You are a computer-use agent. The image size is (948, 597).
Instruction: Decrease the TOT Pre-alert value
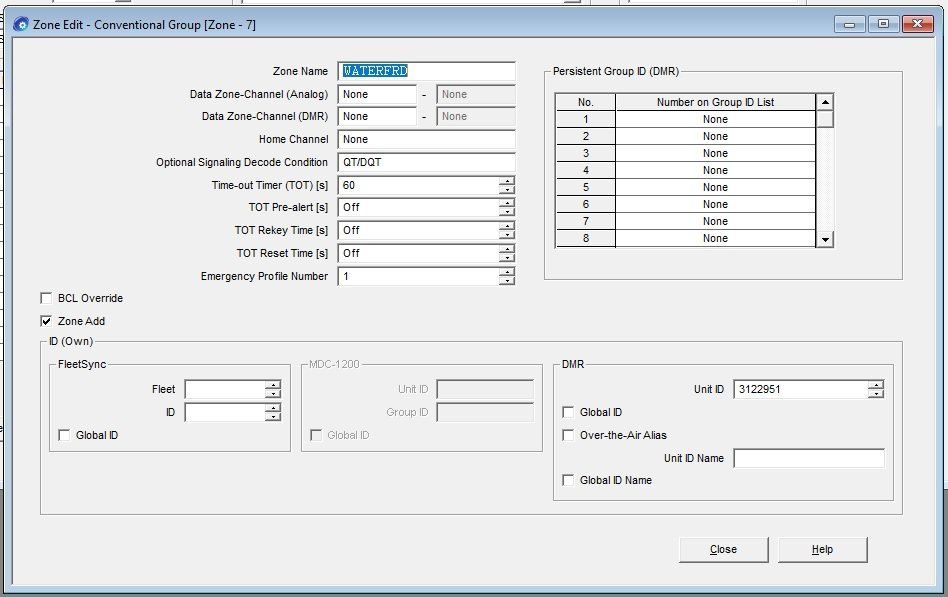[x=507, y=212]
